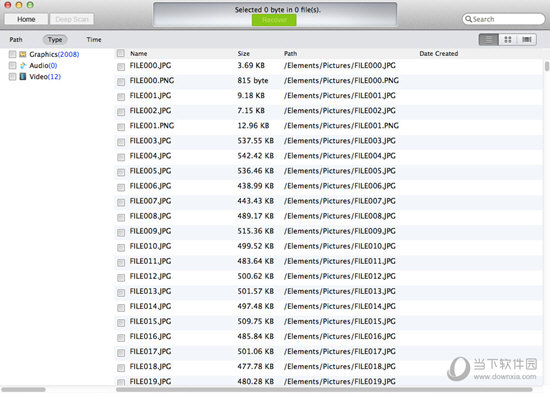The height and width of the screenshot is (393, 550).
Task: Open the Video(12) category
Action: [45, 76]
